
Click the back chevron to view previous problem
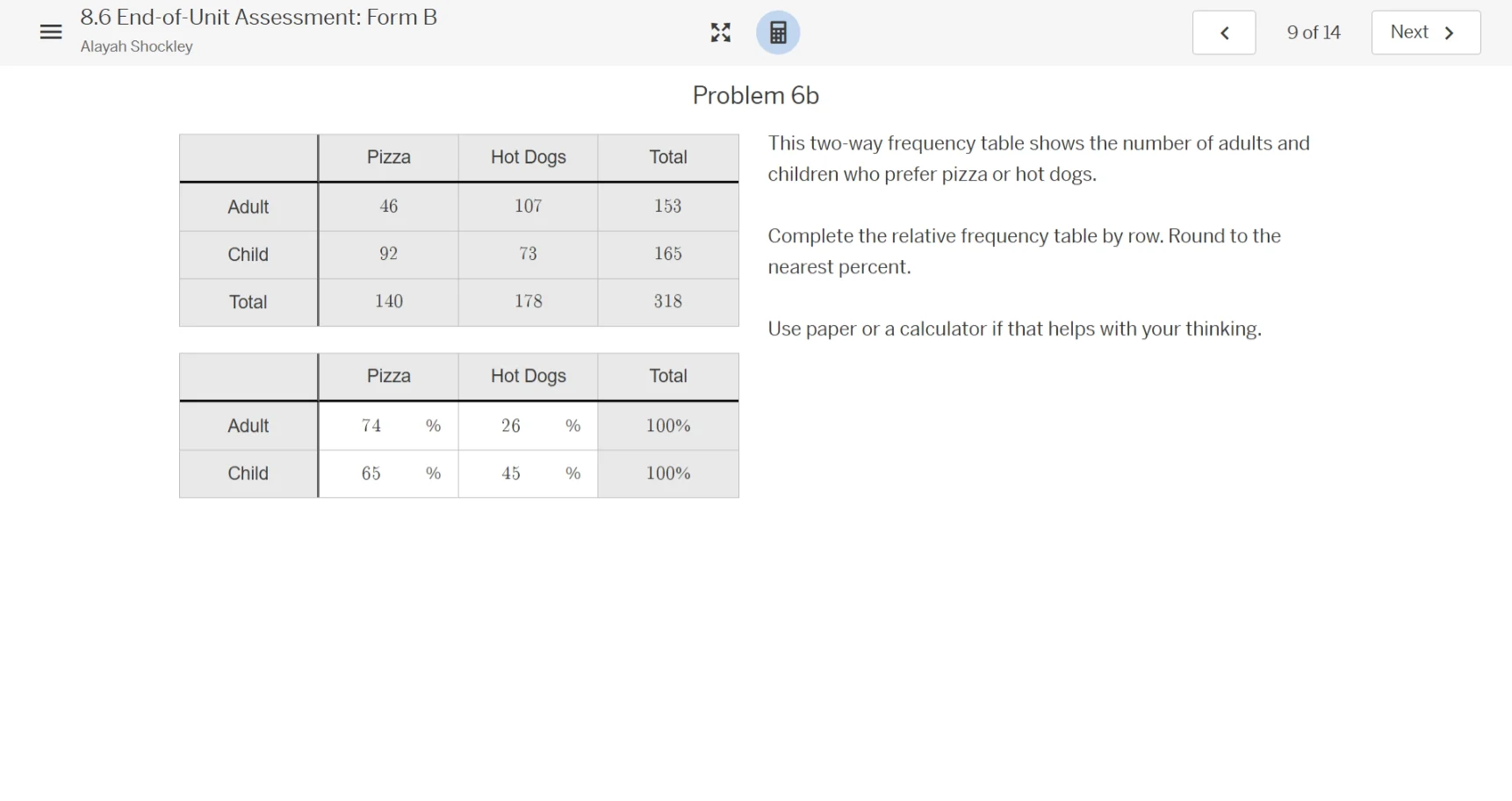[x=1223, y=32]
